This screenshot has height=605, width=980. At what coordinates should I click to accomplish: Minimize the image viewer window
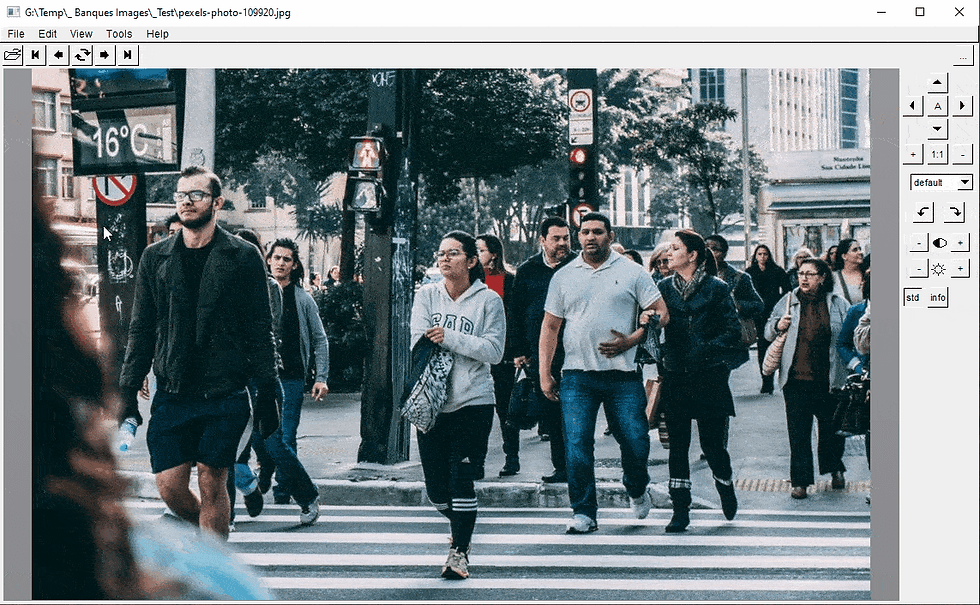pos(881,12)
